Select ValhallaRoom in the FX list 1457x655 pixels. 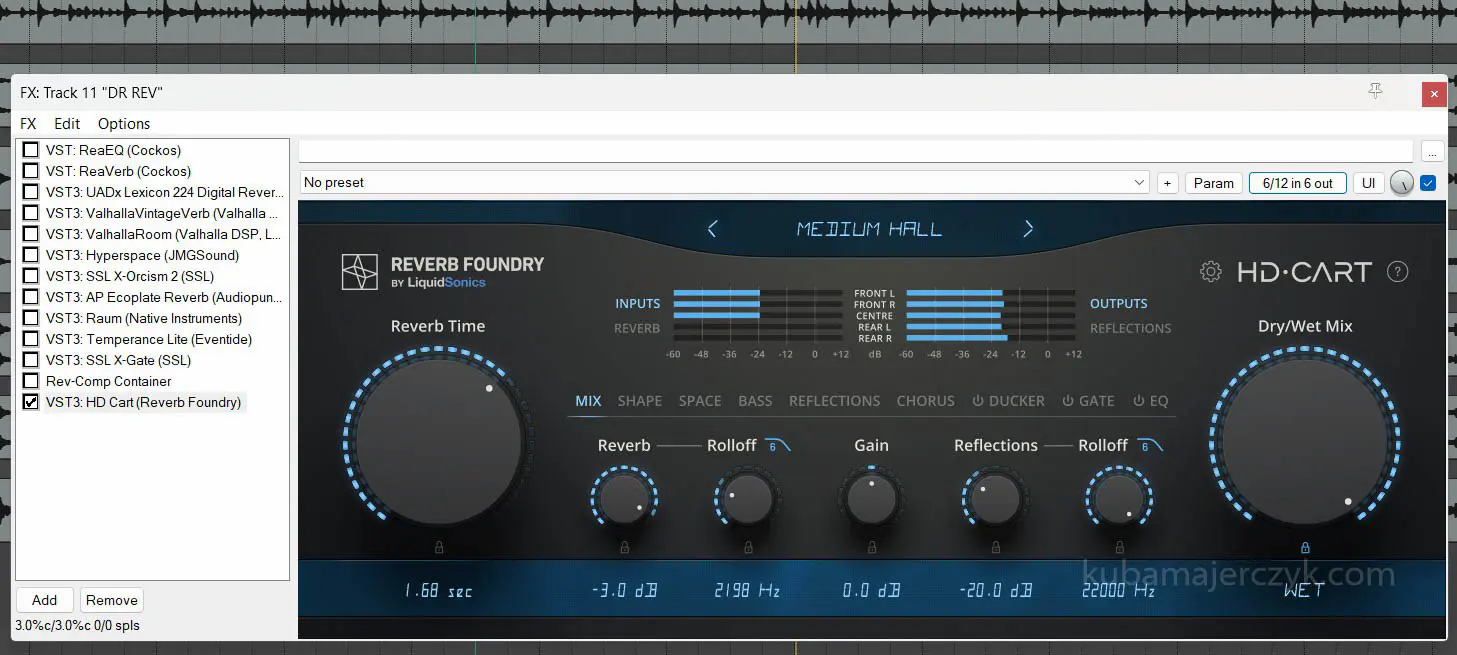162,234
